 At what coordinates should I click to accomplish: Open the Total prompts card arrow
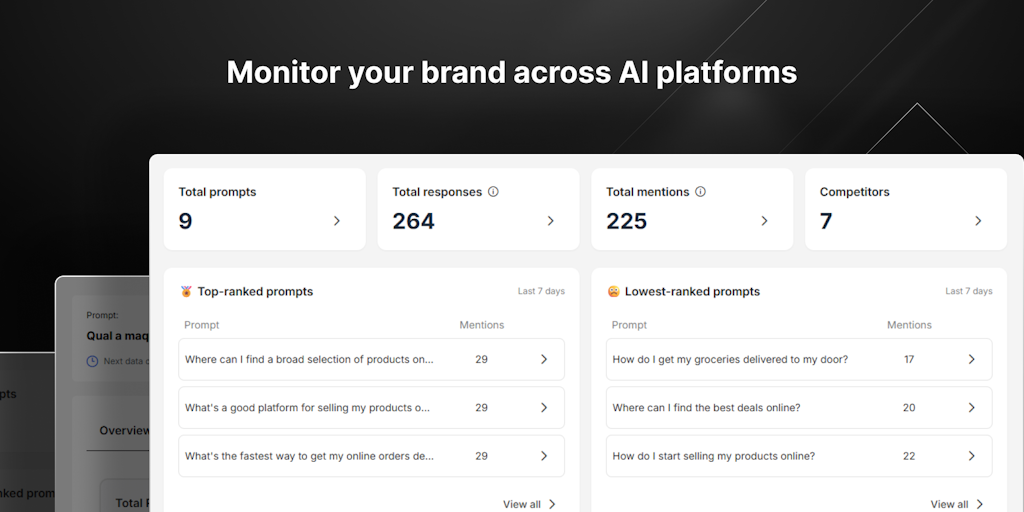pyautogui.click(x=337, y=221)
